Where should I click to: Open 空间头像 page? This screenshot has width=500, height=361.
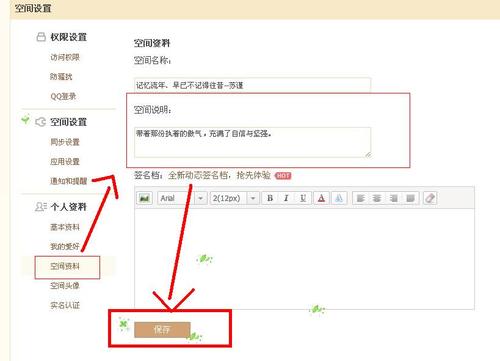click(x=65, y=286)
